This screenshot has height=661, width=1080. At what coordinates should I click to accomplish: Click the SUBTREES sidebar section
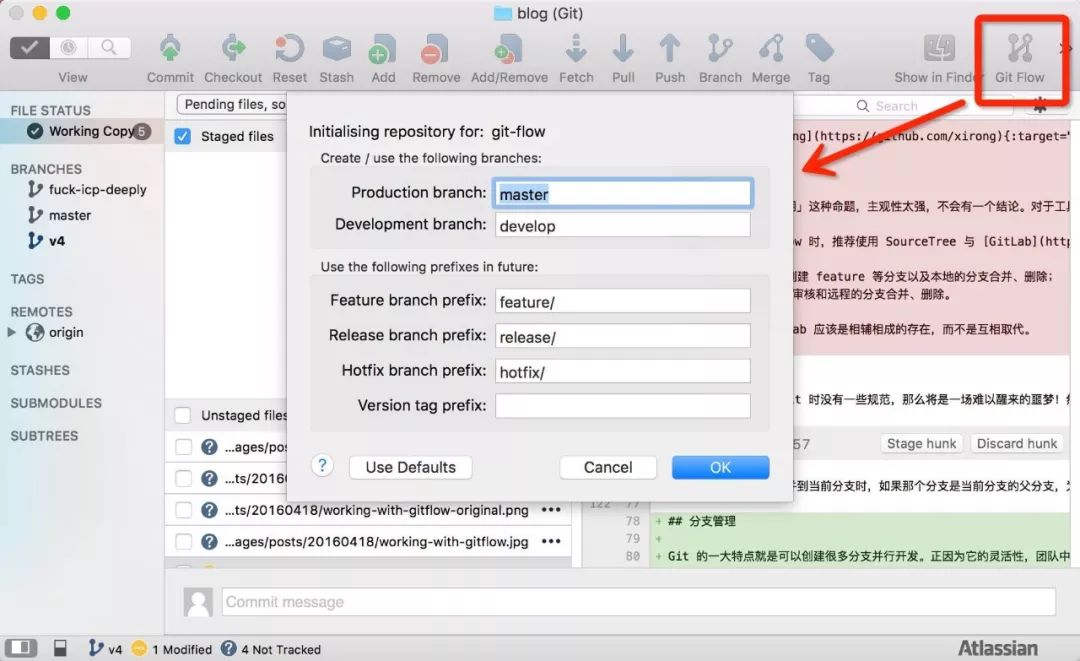click(x=44, y=436)
